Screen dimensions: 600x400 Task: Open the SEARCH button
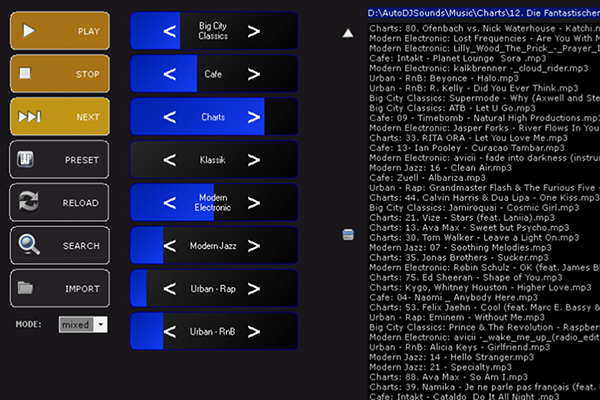[60, 245]
